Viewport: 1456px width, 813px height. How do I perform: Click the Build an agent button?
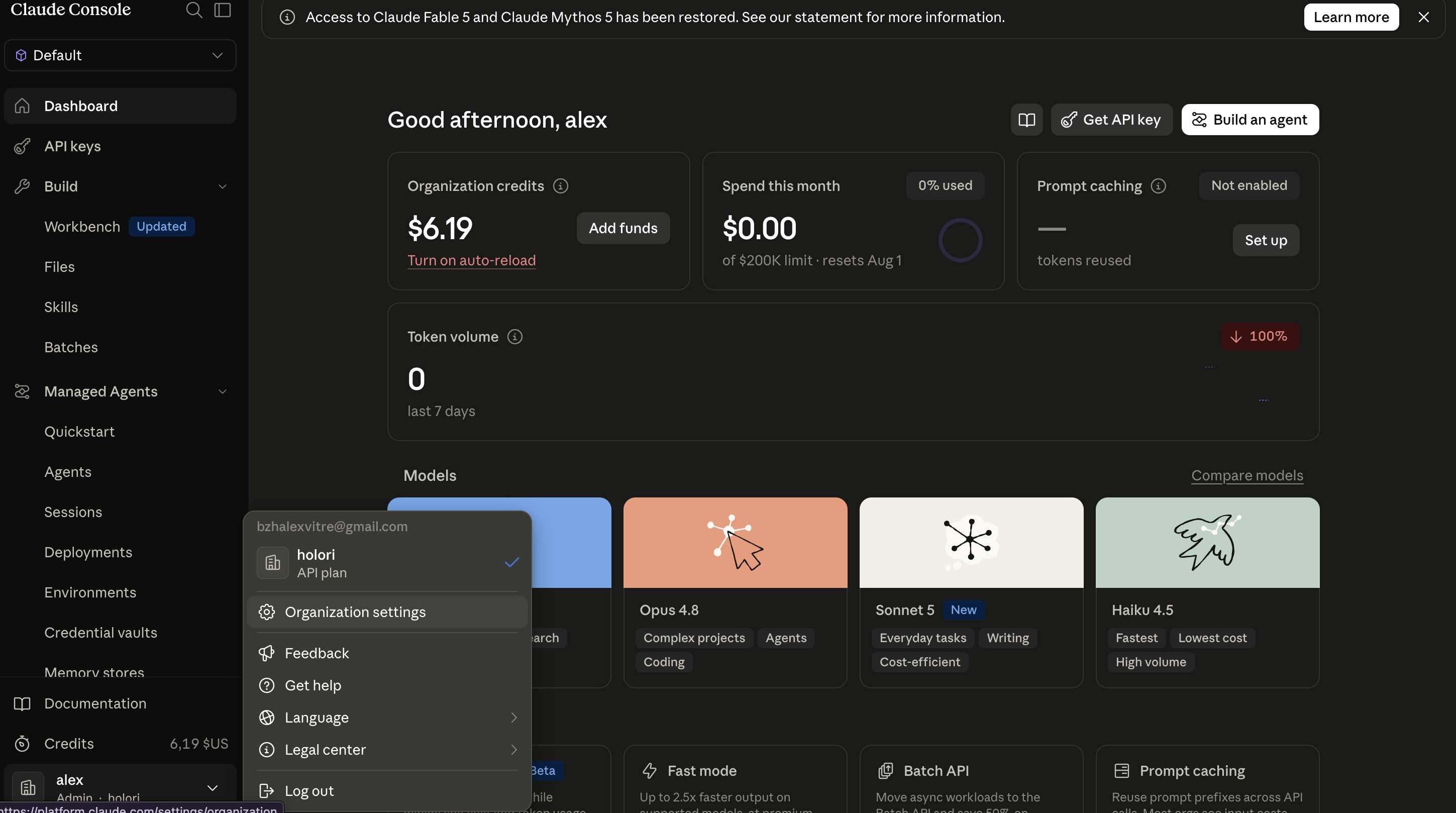point(1250,119)
